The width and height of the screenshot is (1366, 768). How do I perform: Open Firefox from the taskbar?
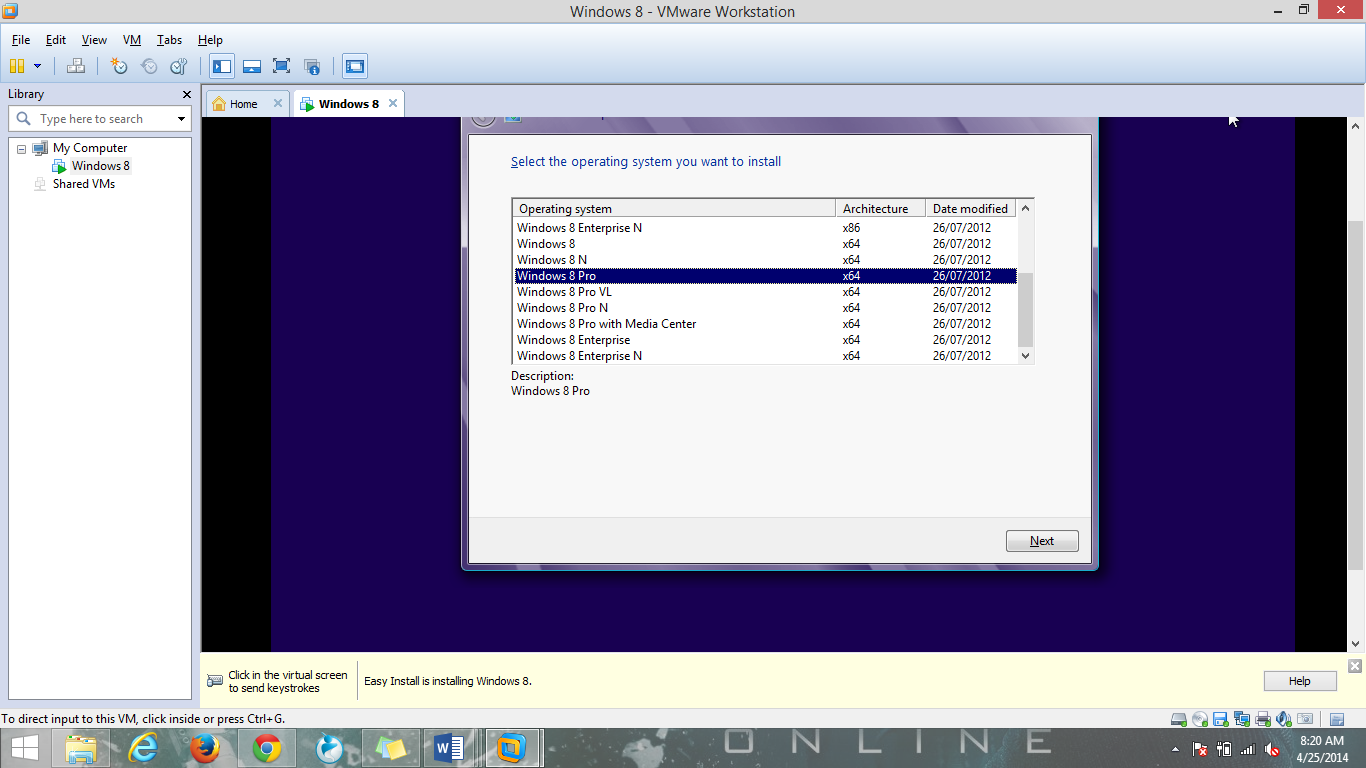205,748
